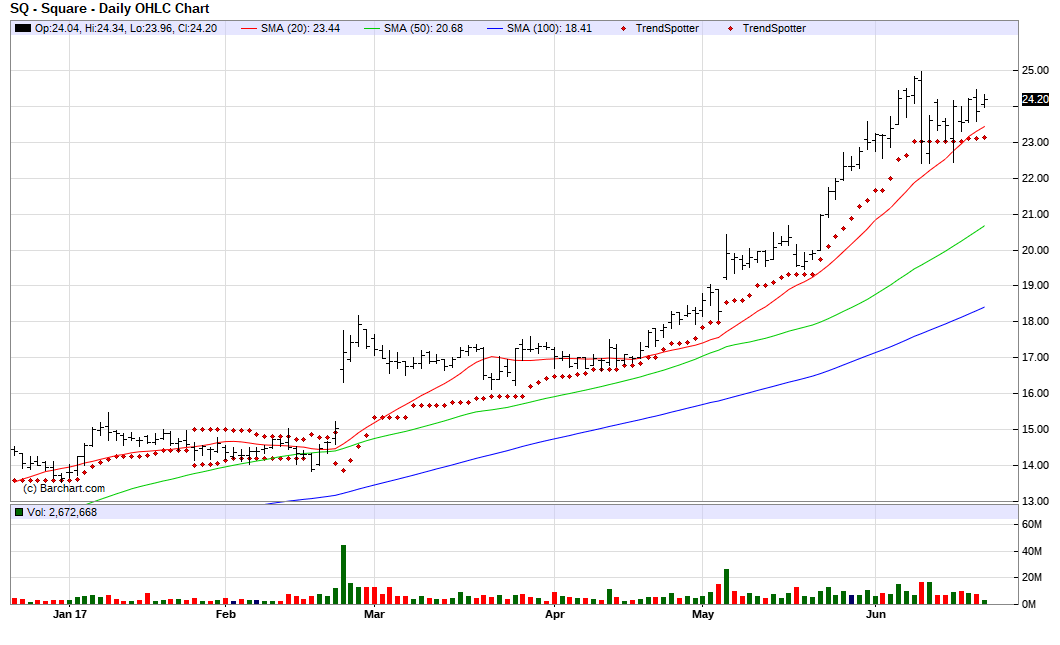Image resolution: width=1060 pixels, height=645 pixels.
Task: Click the 17.00 price axis label
Action: pyautogui.click(x=1035, y=358)
